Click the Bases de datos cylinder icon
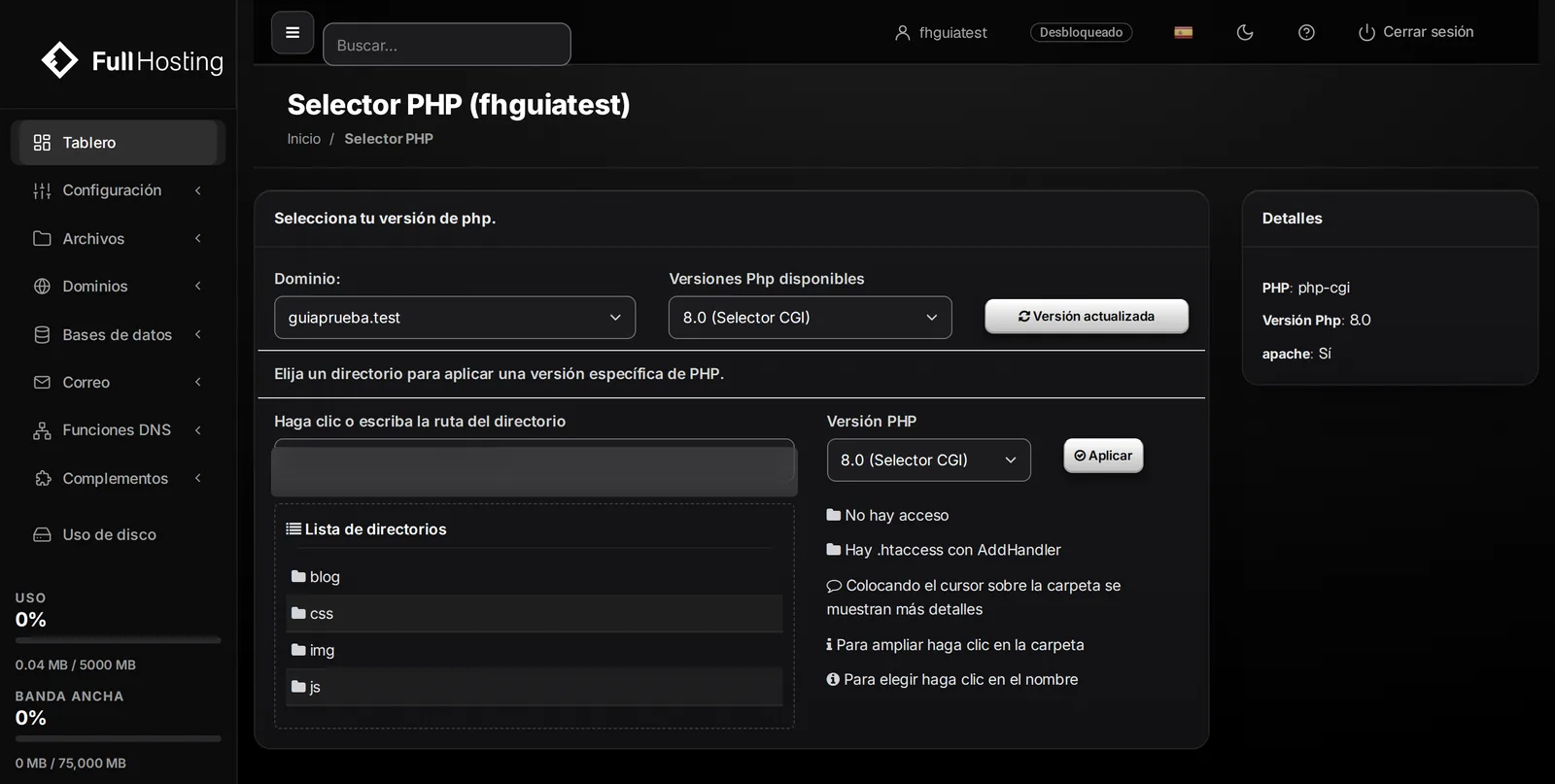The image size is (1555, 784). click(42, 334)
